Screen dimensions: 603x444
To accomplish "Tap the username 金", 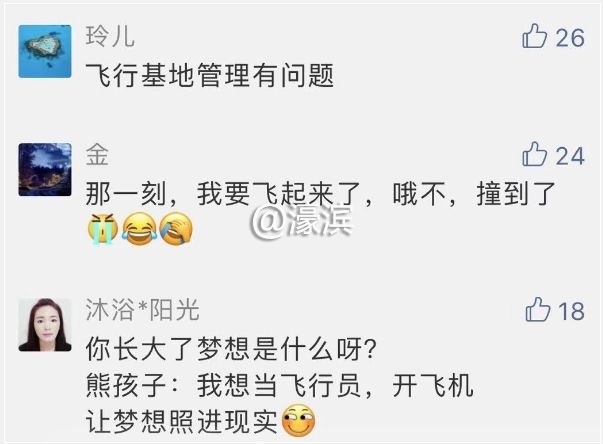I will [97, 155].
